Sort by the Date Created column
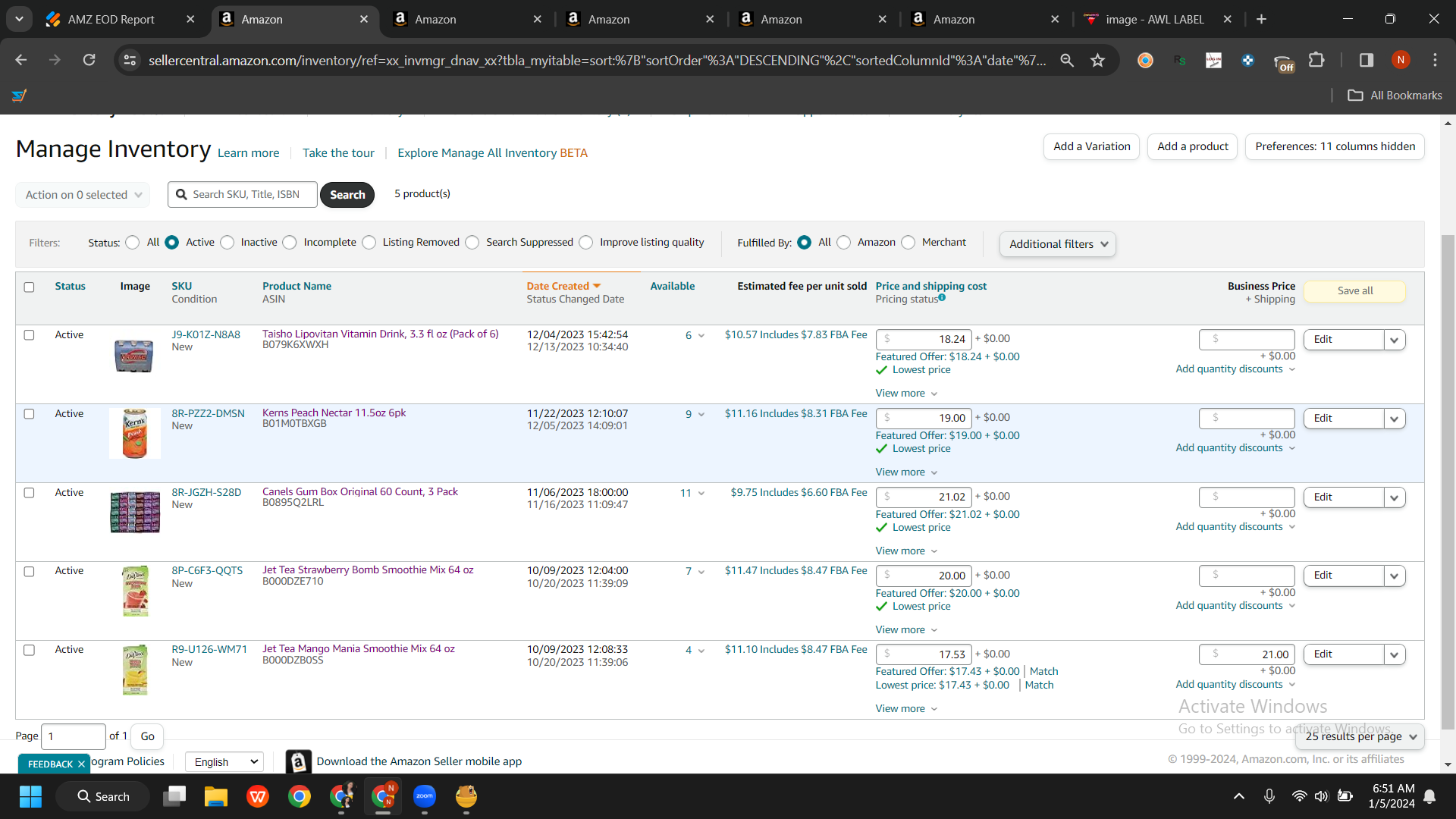The width and height of the screenshot is (1456, 819). (x=563, y=286)
